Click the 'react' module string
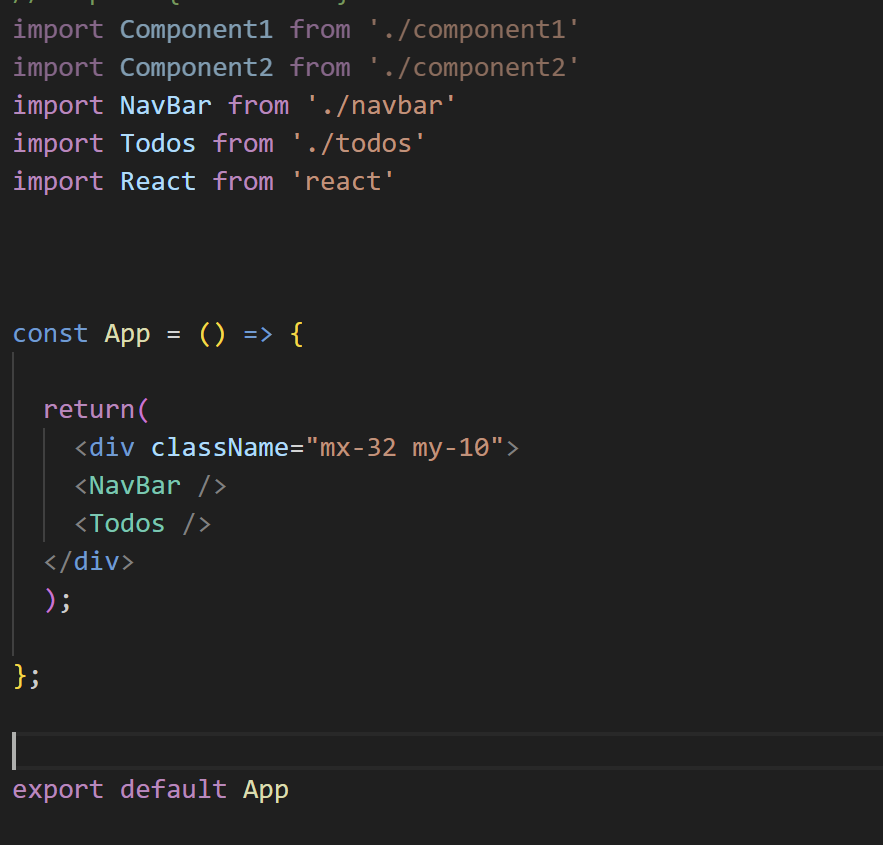This screenshot has width=883, height=845. click(343, 181)
